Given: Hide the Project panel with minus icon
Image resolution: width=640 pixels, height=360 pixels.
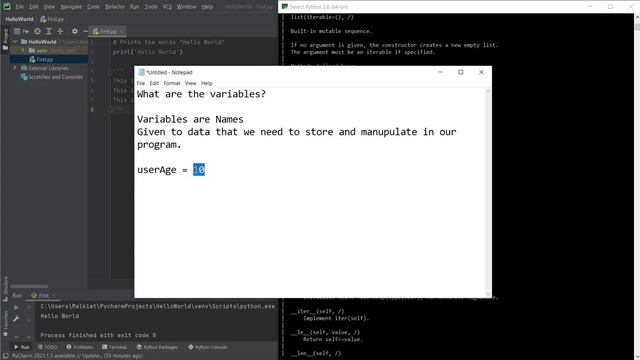Looking at the screenshot, I should tap(85, 31).
